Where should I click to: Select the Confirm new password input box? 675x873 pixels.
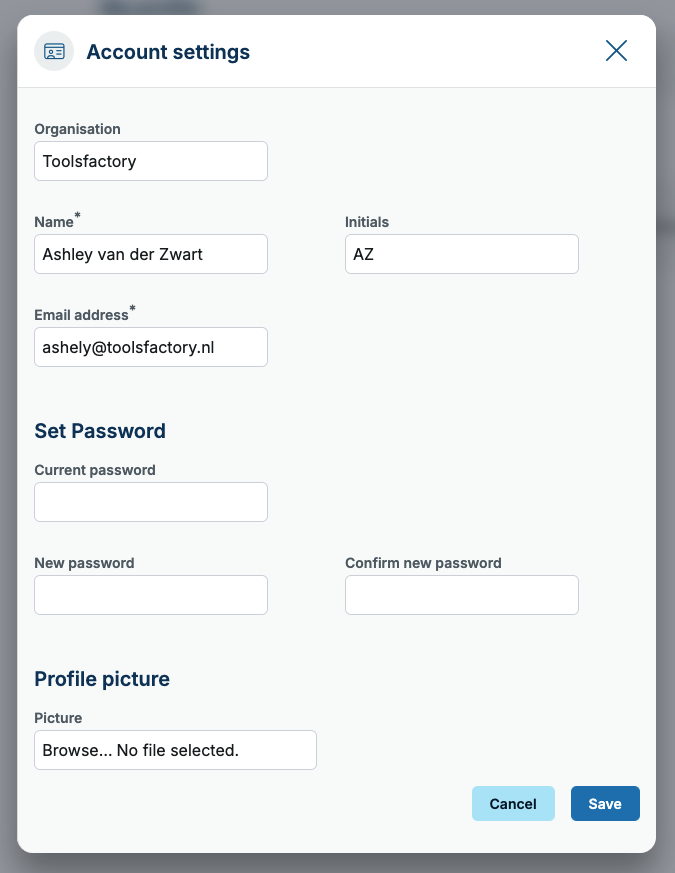tap(462, 595)
